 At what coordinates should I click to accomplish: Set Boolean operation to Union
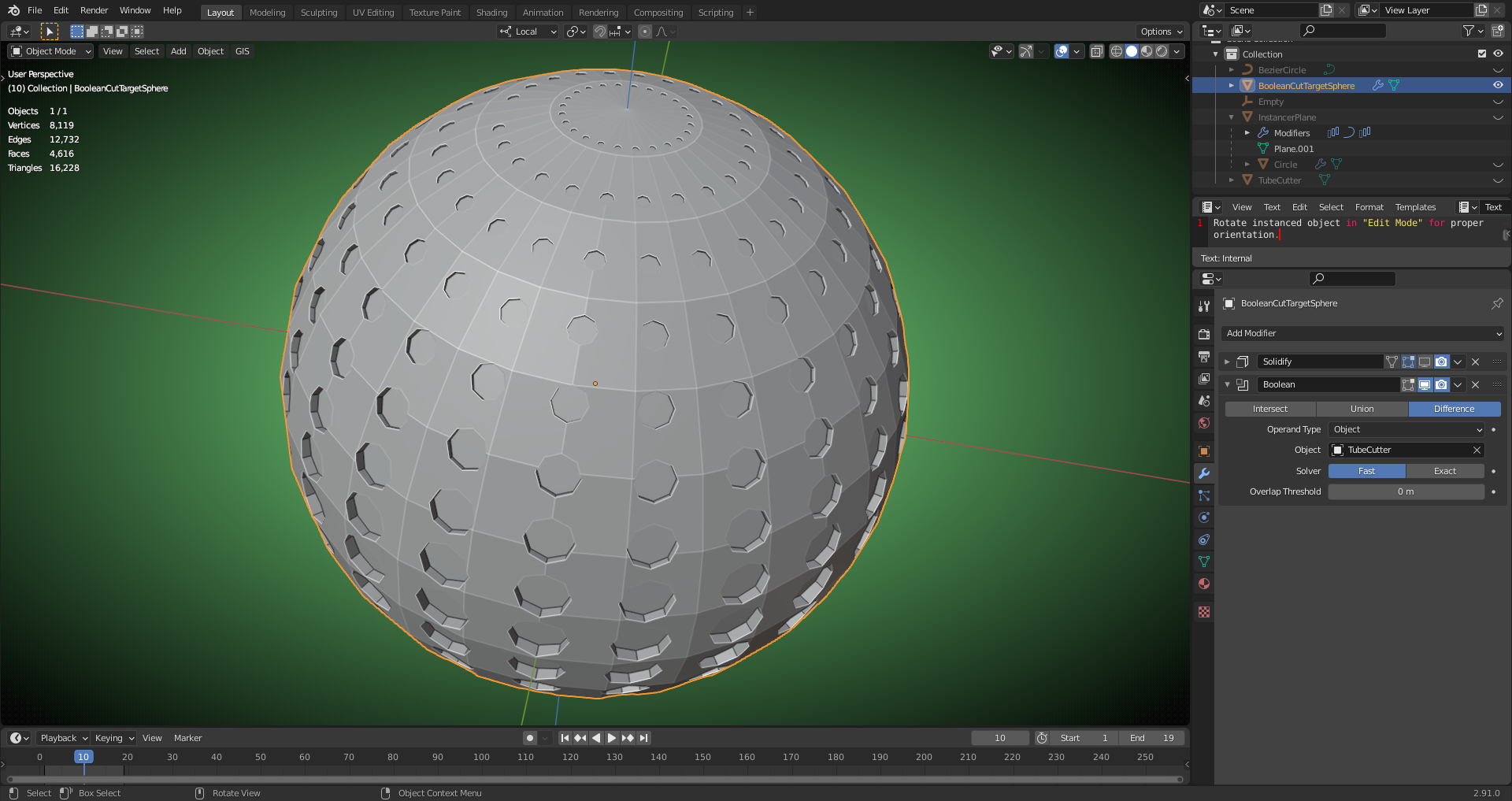pyautogui.click(x=1362, y=409)
